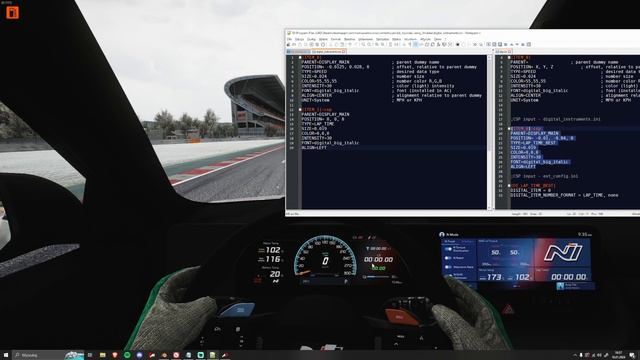Open the Plik menu
Screen dimensions: 640x360
pos(289,39)
